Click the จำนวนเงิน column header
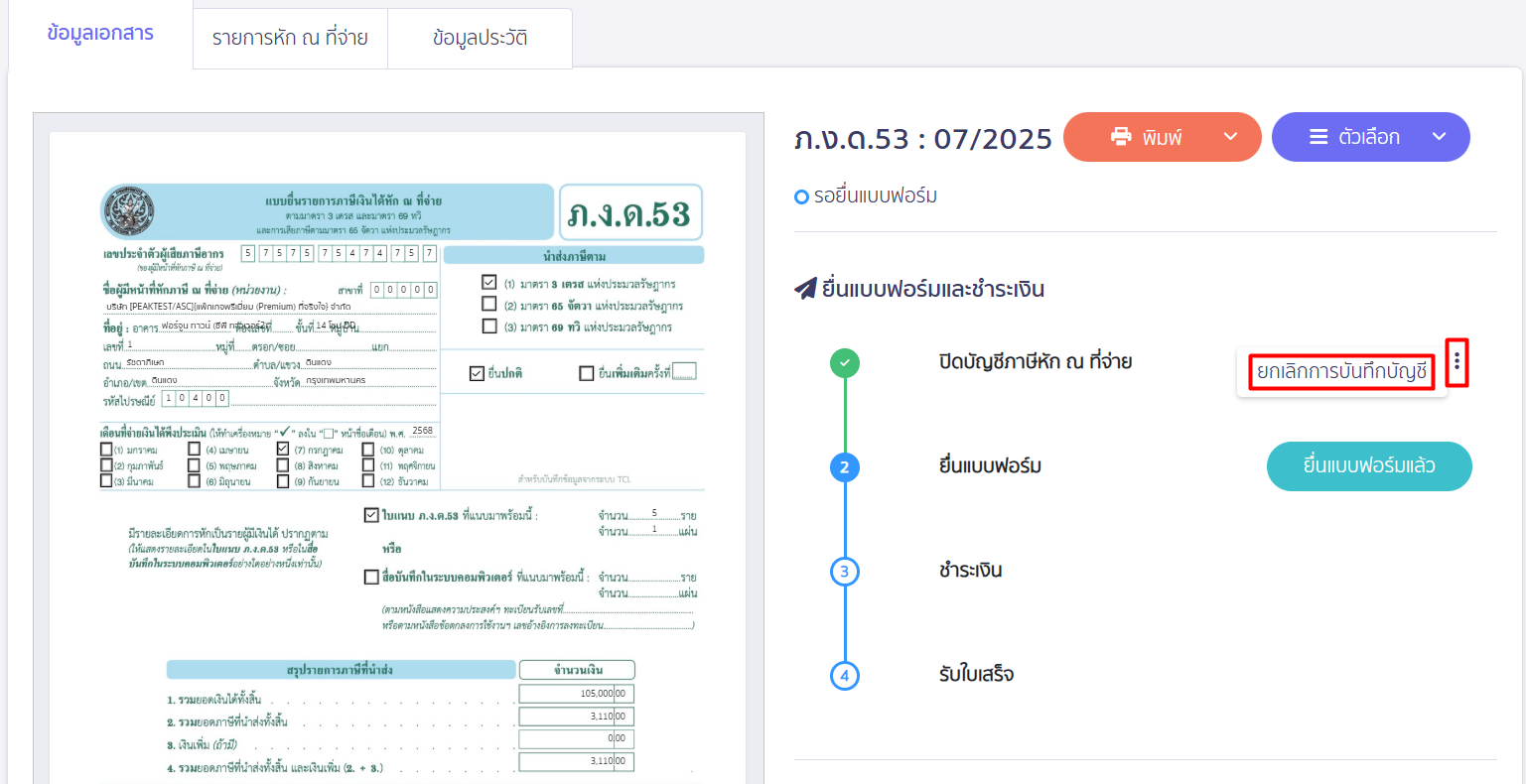 point(578,670)
